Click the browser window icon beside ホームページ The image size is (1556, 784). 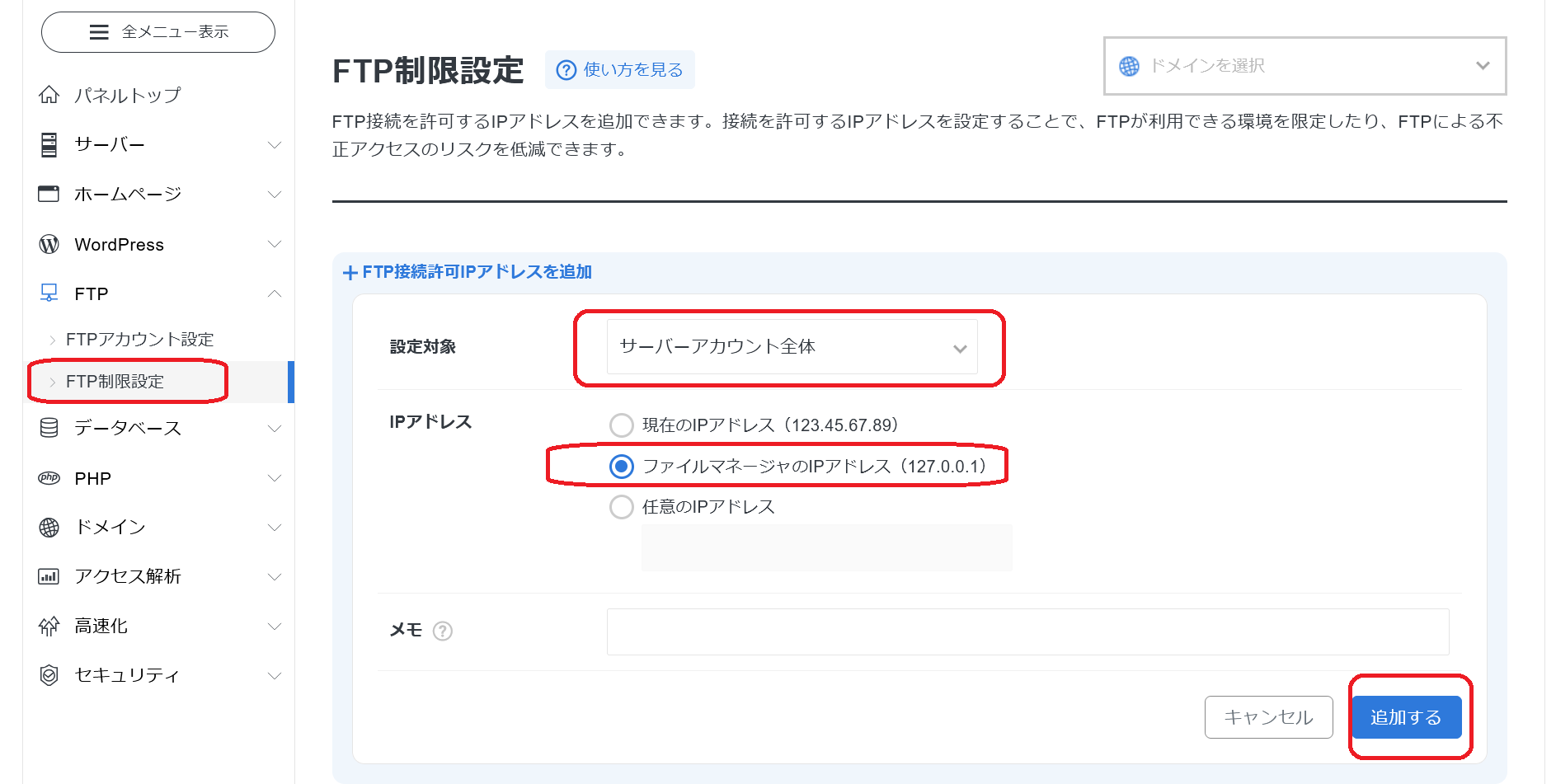49,194
